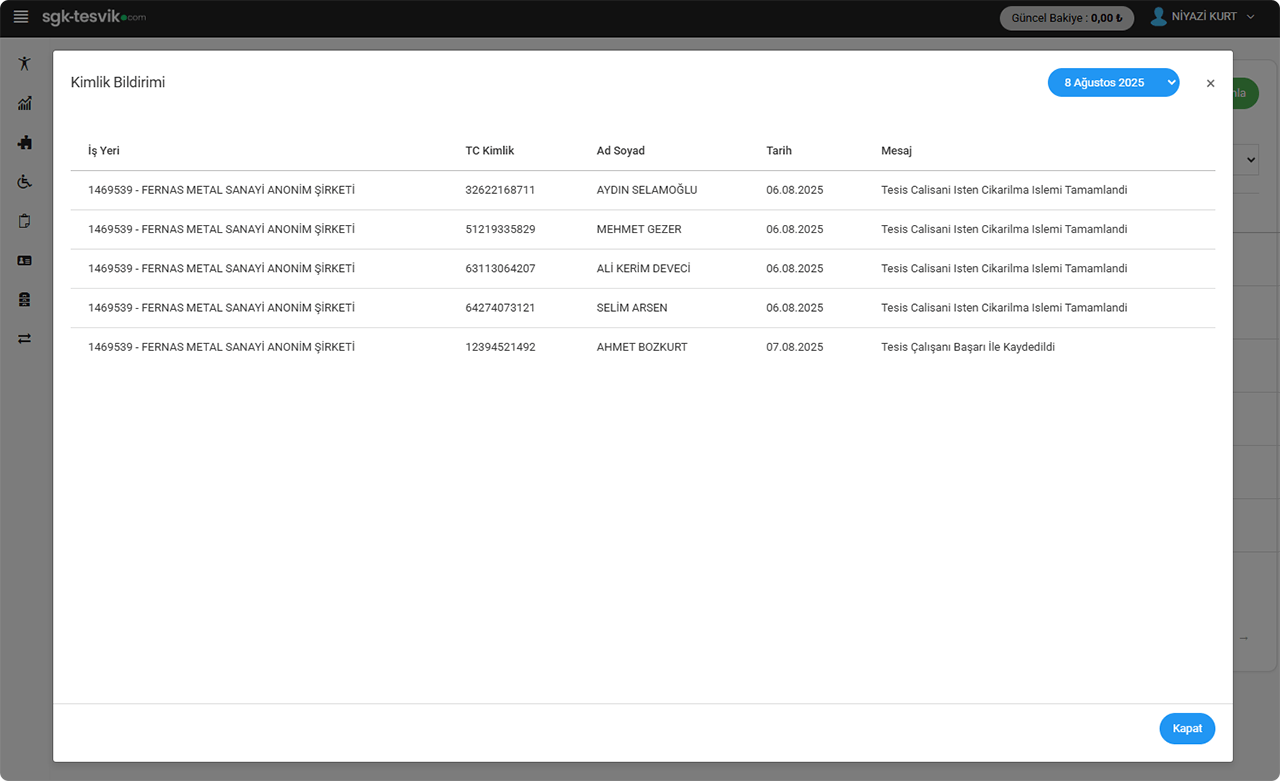The height and width of the screenshot is (781, 1280).
Task: Open the partially hidden dropdown behind the dialog
Action: click(x=1248, y=160)
